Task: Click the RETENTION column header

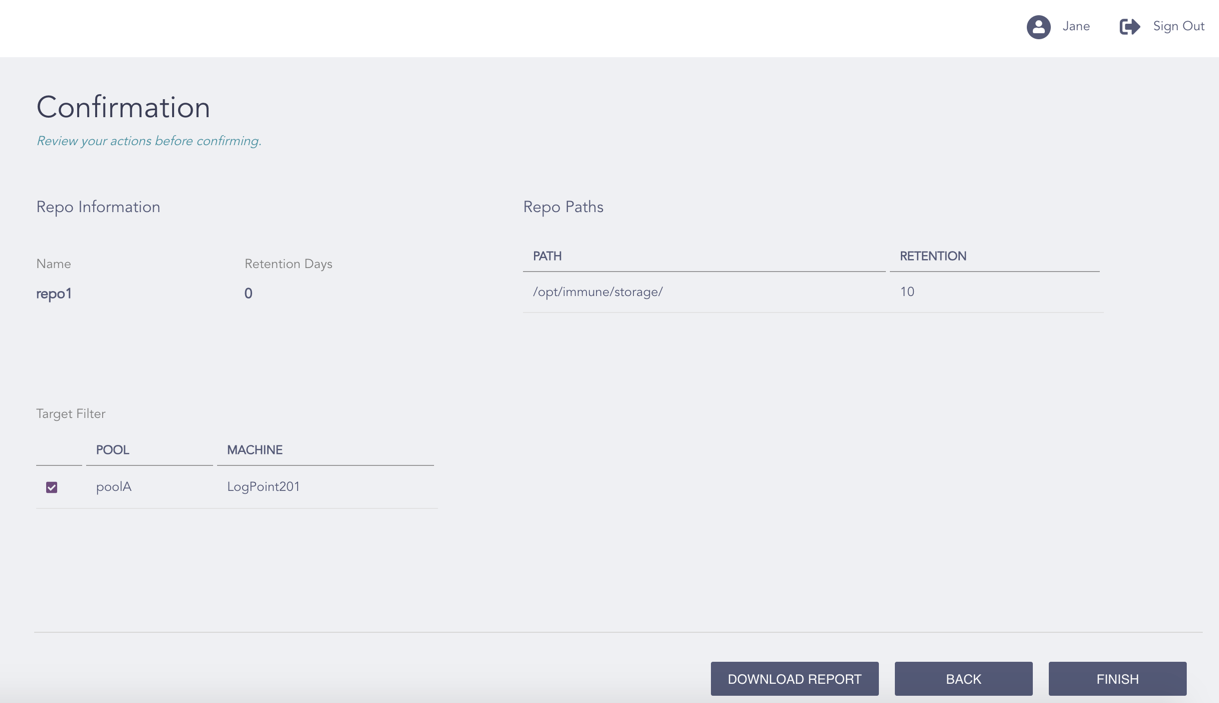Action: pyautogui.click(x=932, y=256)
